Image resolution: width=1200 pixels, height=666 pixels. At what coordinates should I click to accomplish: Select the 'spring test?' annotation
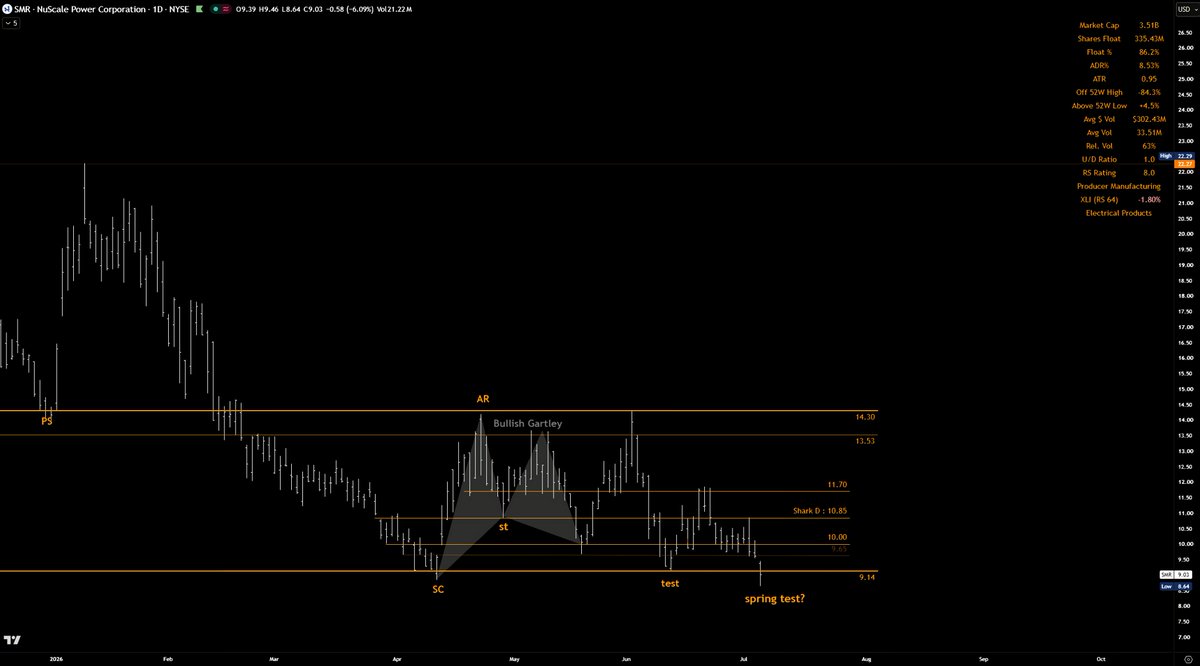point(775,599)
